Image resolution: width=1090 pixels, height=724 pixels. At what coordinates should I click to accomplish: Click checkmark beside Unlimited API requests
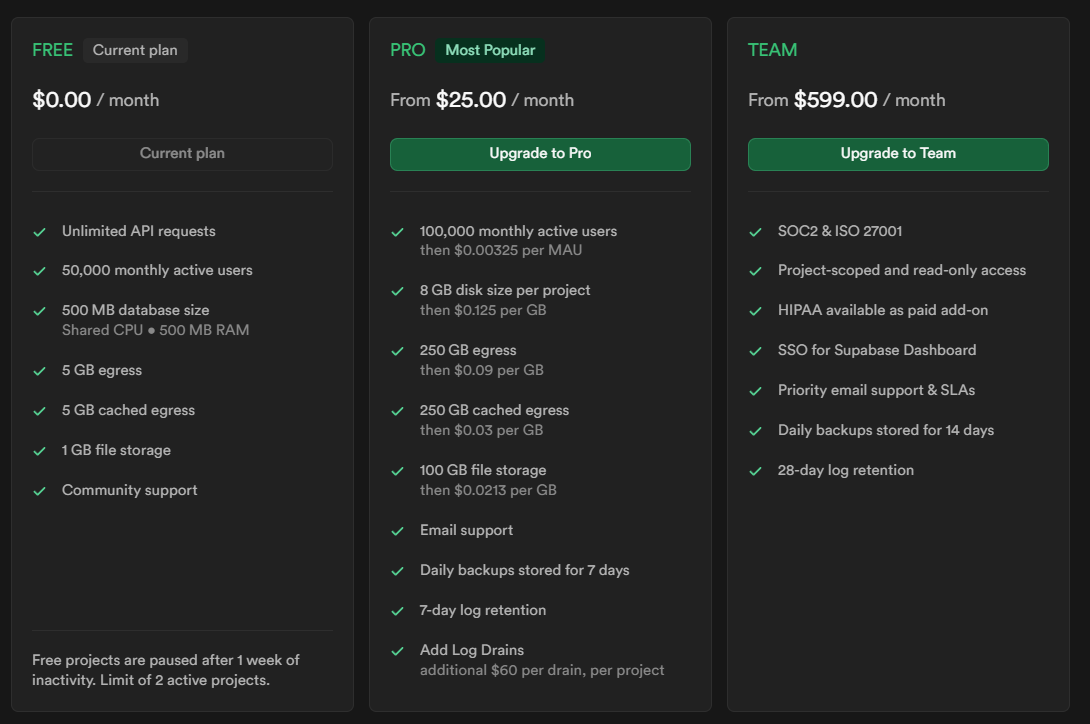click(40, 232)
